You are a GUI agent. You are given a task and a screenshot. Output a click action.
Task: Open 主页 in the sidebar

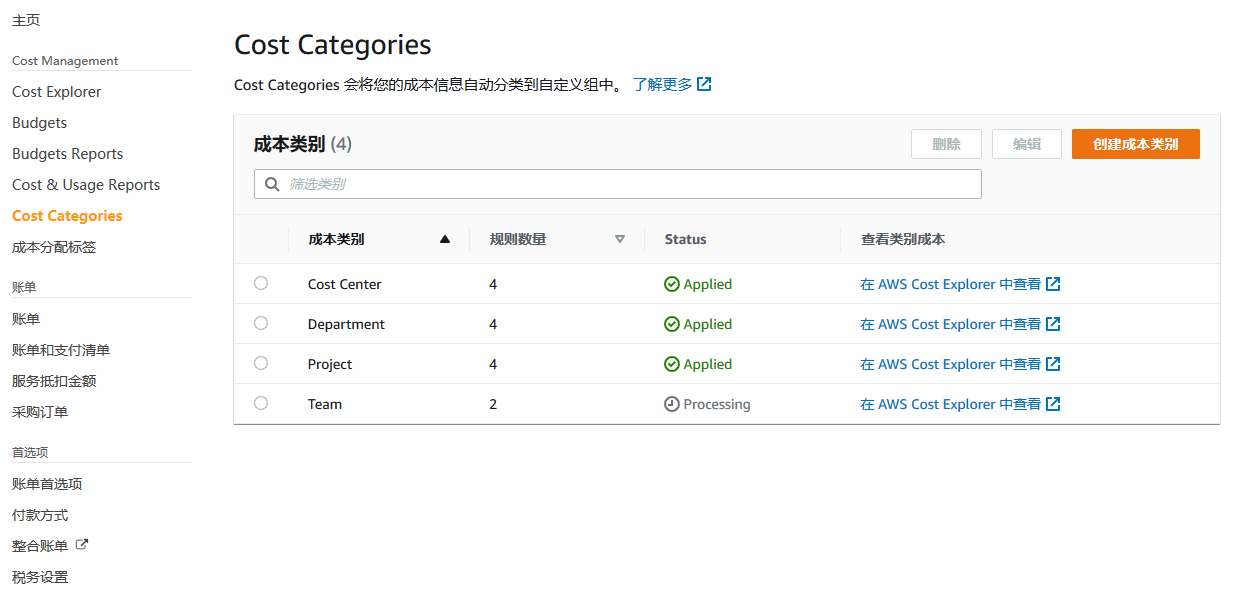pyautogui.click(x=26, y=20)
